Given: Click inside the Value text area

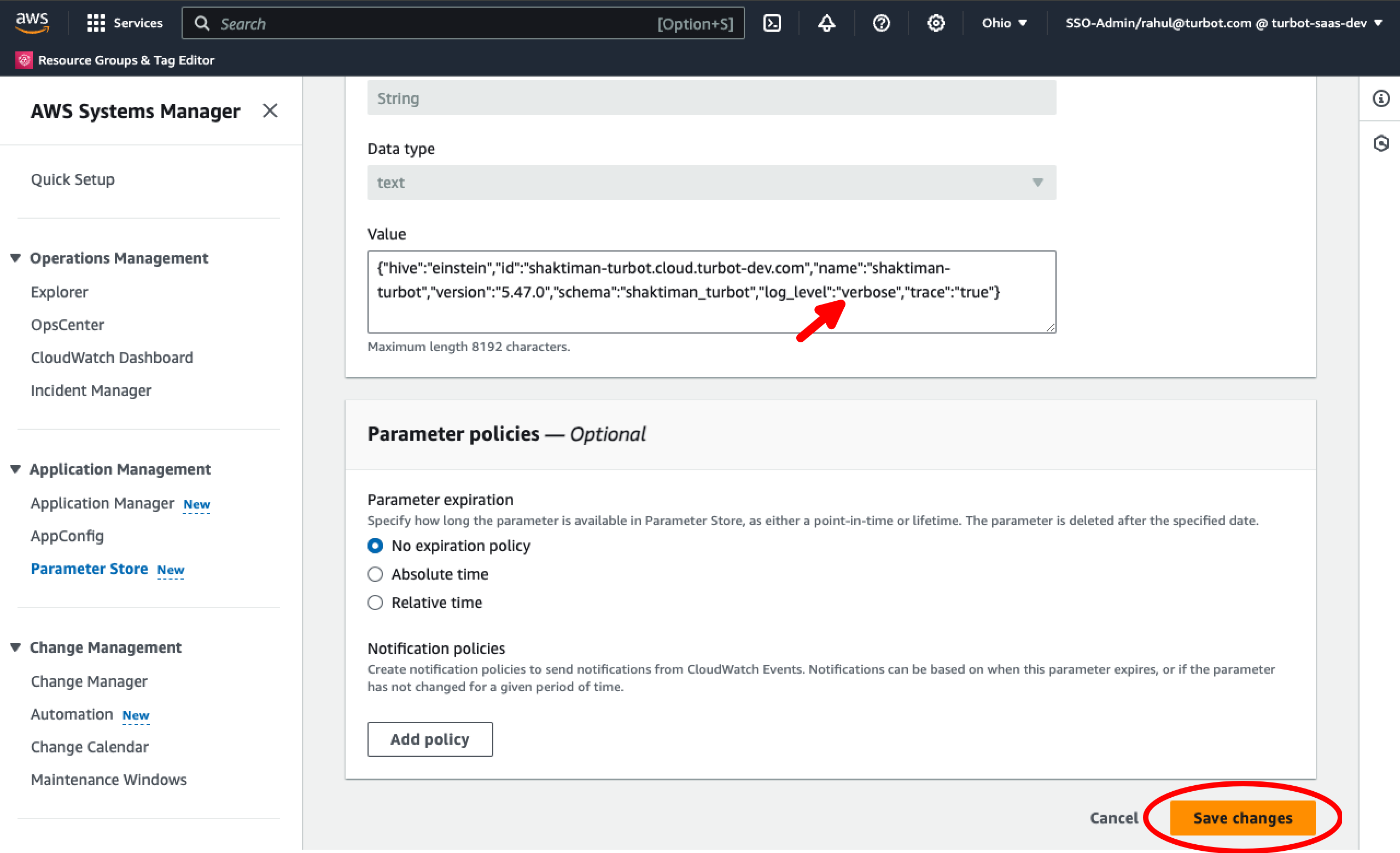Looking at the screenshot, I should point(710,291).
